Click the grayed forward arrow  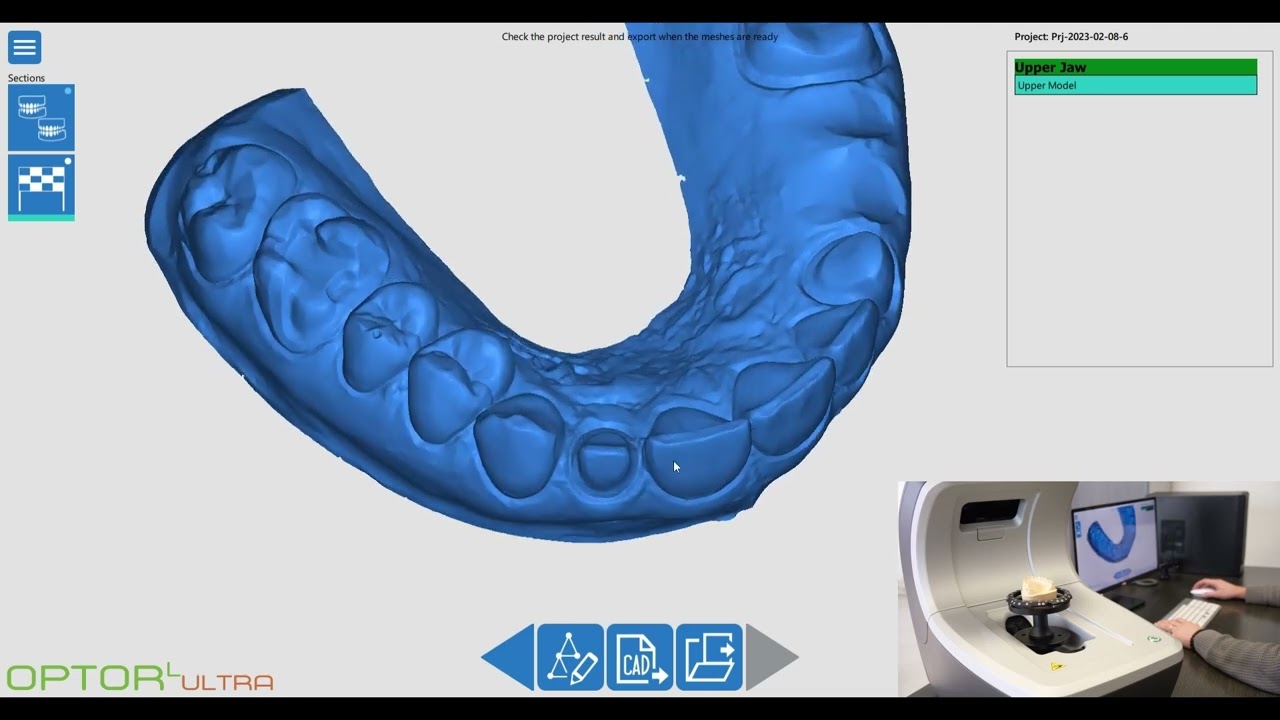[772, 657]
